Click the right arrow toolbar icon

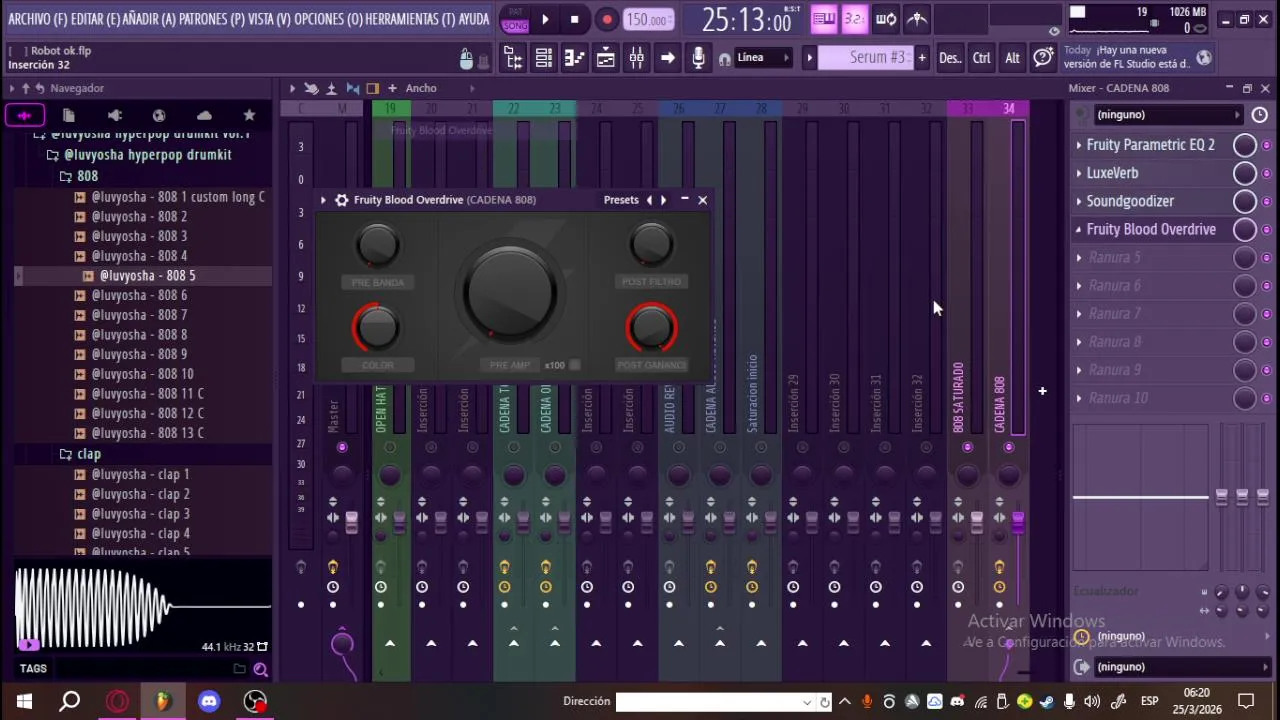coord(668,58)
